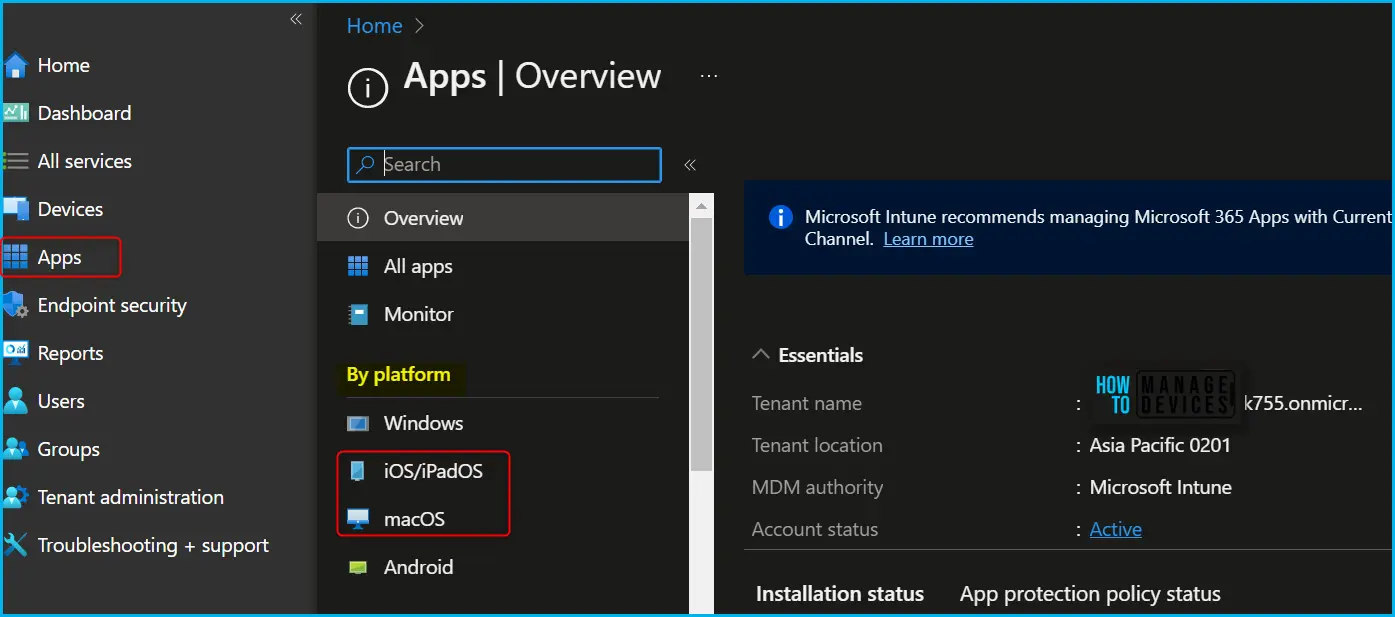Open Troubleshooting + support
The height and width of the screenshot is (617, 1395).
(x=153, y=545)
